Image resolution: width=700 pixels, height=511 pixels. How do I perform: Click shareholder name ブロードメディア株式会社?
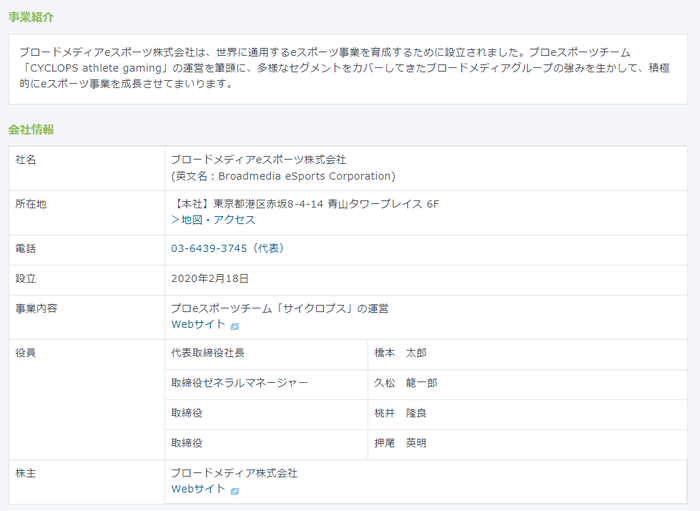tap(234, 473)
